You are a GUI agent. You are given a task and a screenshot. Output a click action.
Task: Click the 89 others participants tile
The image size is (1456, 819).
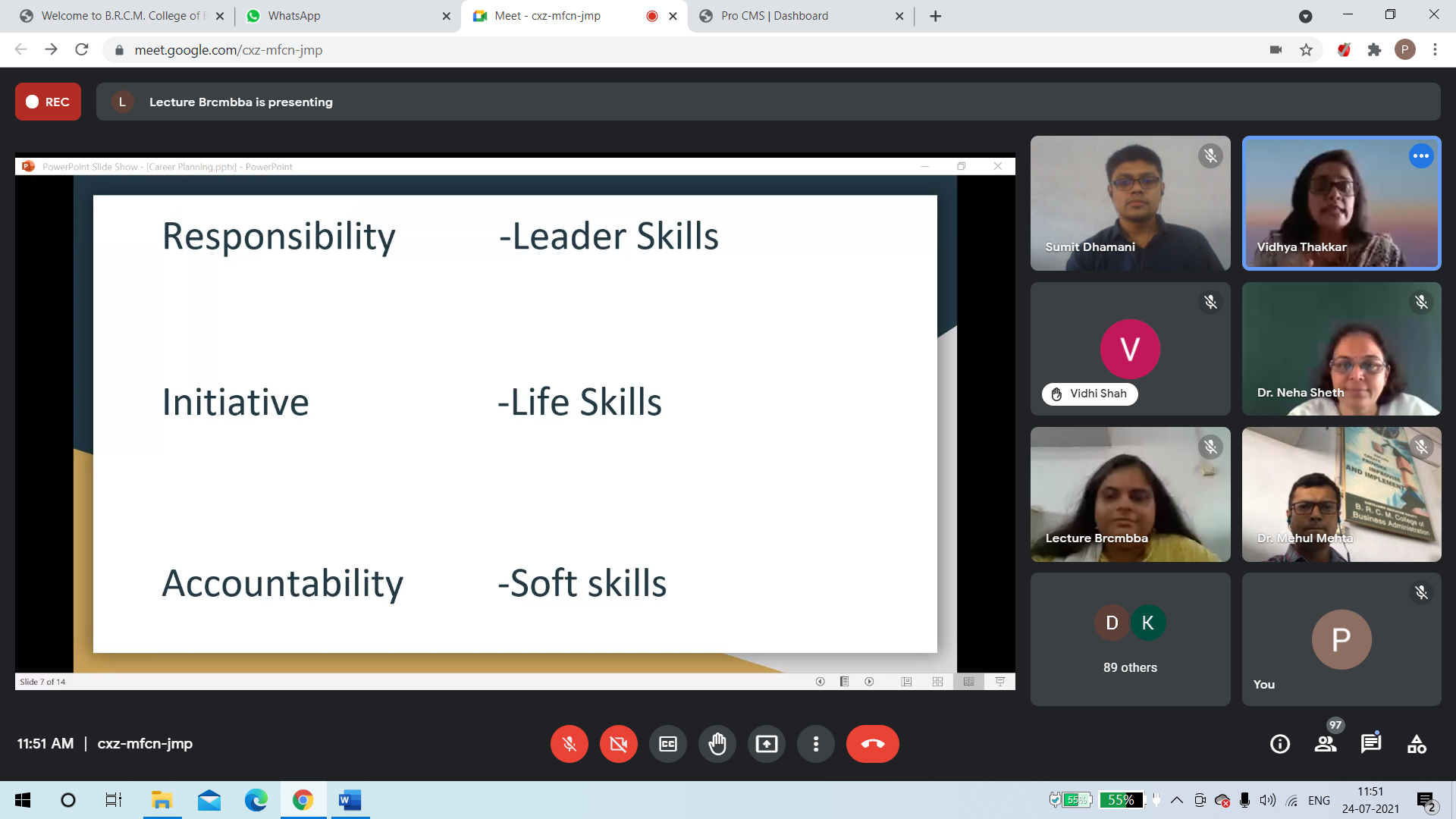[1129, 639]
